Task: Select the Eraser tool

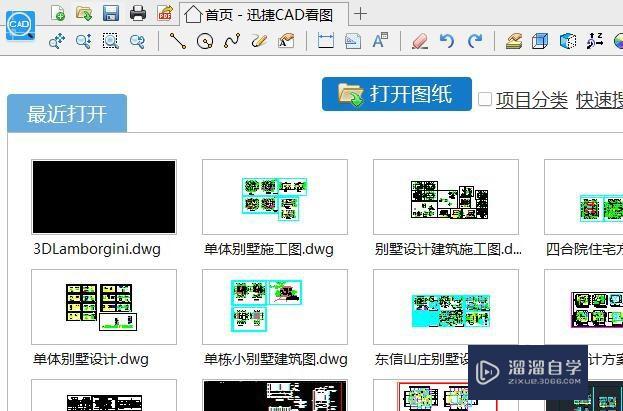Action: [x=420, y=41]
